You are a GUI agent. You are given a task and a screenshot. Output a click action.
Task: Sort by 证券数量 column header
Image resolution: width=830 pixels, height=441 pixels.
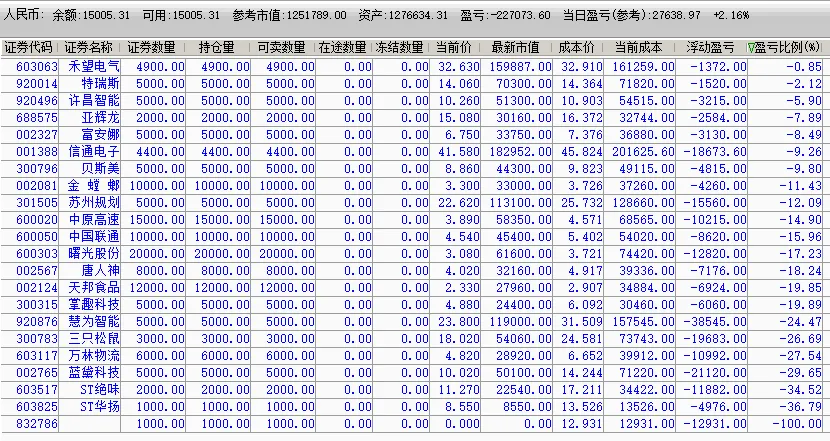pyautogui.click(x=151, y=48)
